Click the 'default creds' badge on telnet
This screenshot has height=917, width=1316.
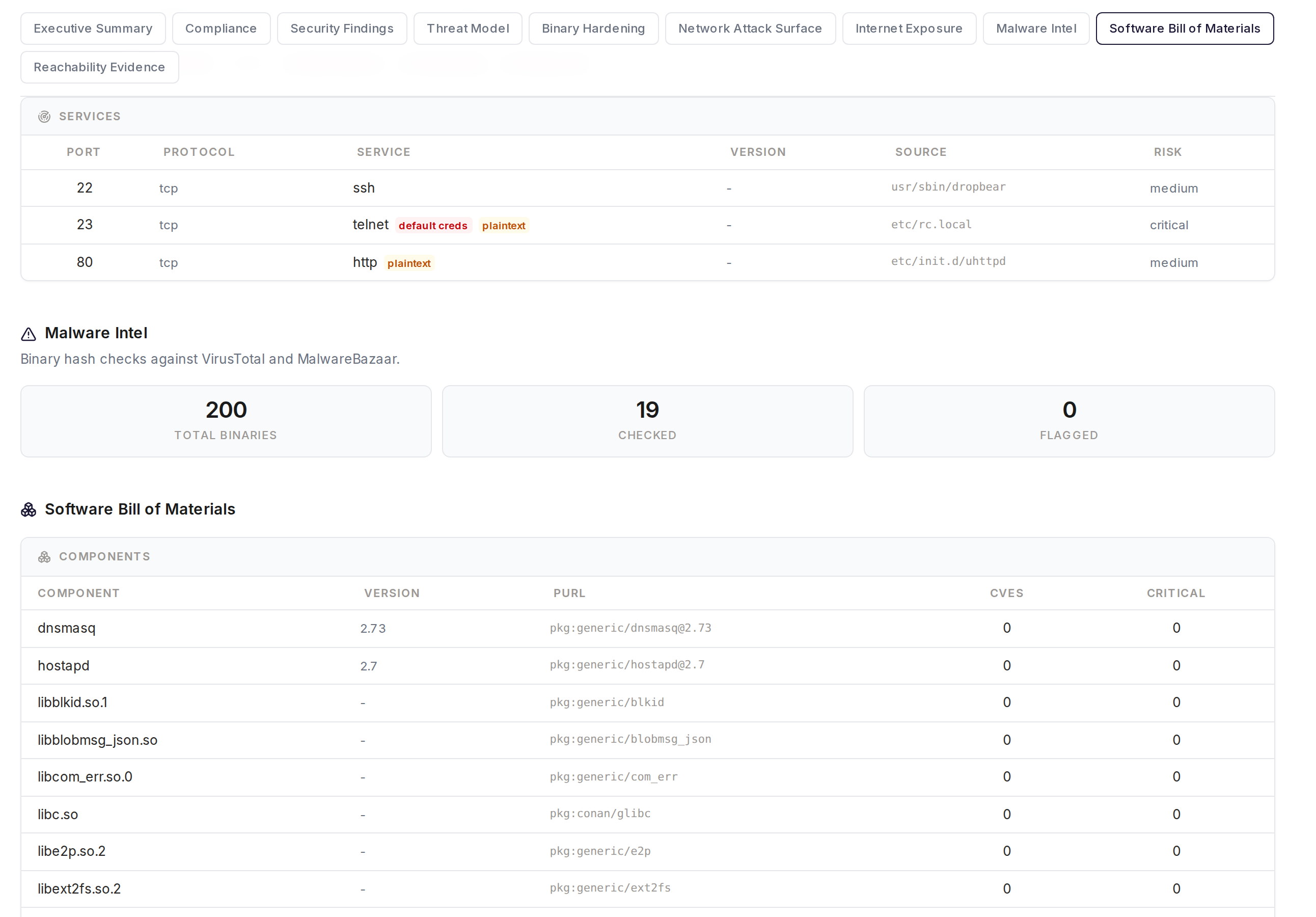(433, 225)
